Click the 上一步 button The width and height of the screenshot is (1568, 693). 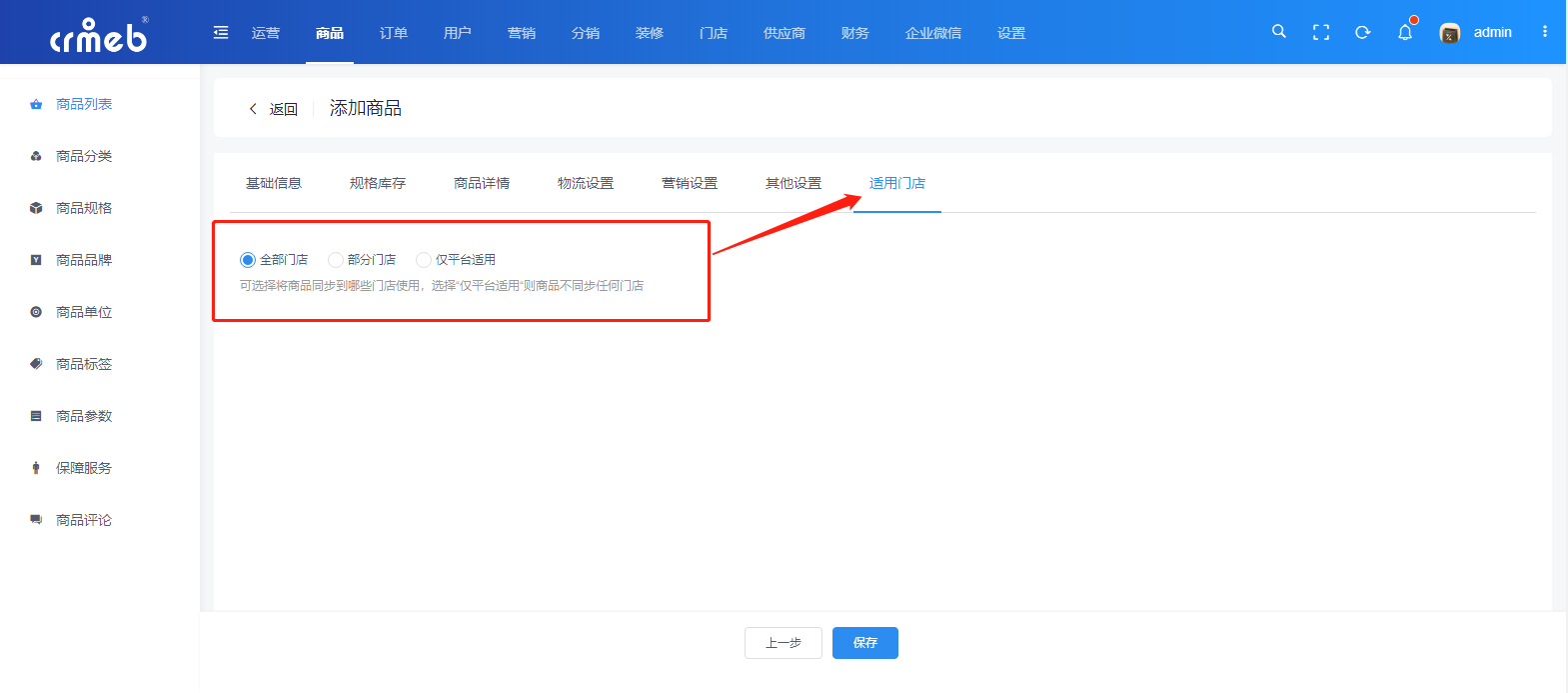(784, 643)
